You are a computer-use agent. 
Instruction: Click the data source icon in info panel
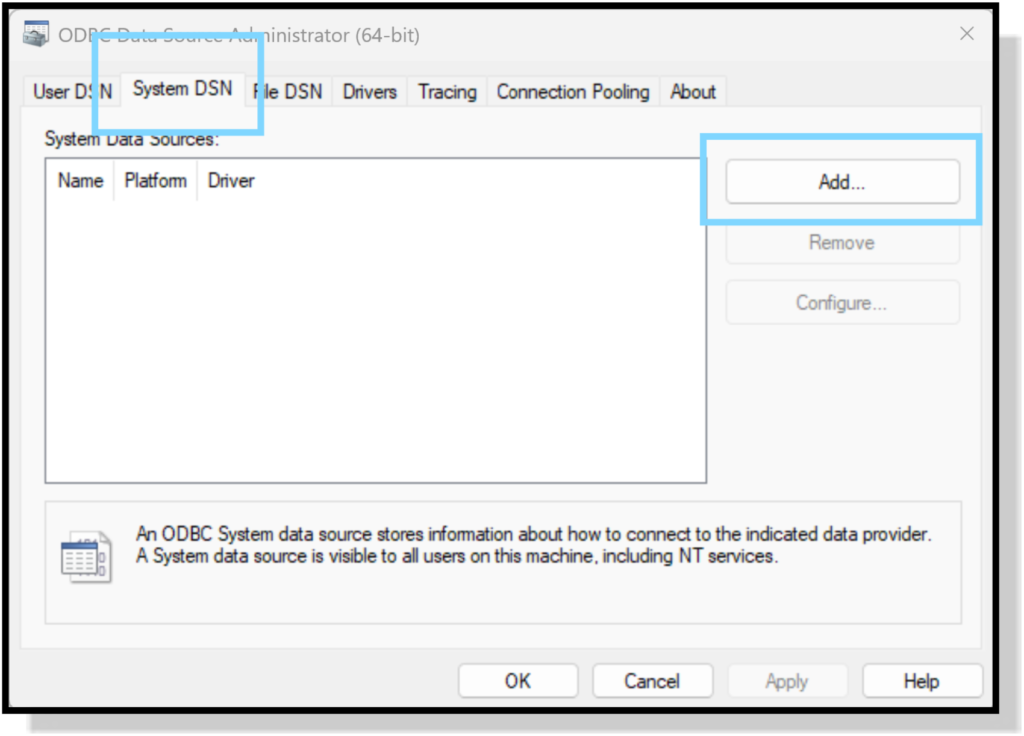point(85,555)
